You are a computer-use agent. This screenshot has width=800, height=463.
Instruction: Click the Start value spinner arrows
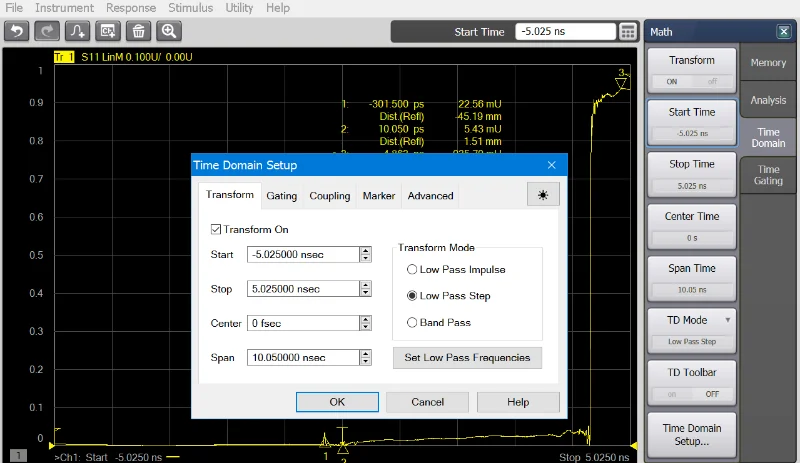(x=365, y=255)
